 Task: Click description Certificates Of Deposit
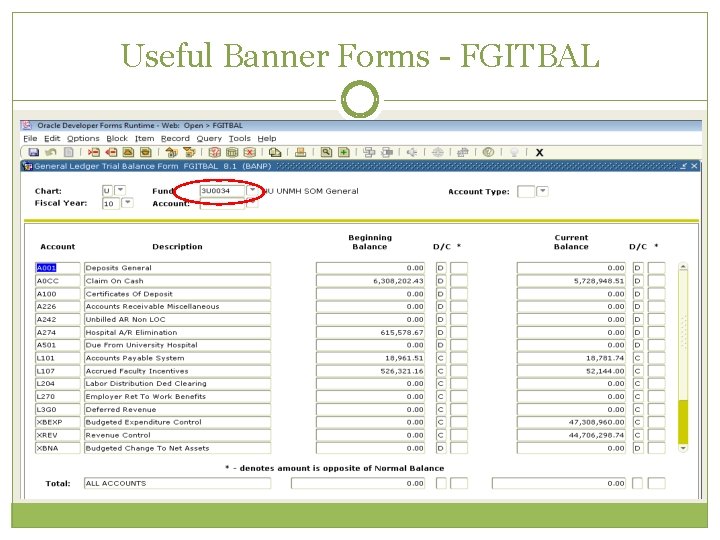click(177, 293)
